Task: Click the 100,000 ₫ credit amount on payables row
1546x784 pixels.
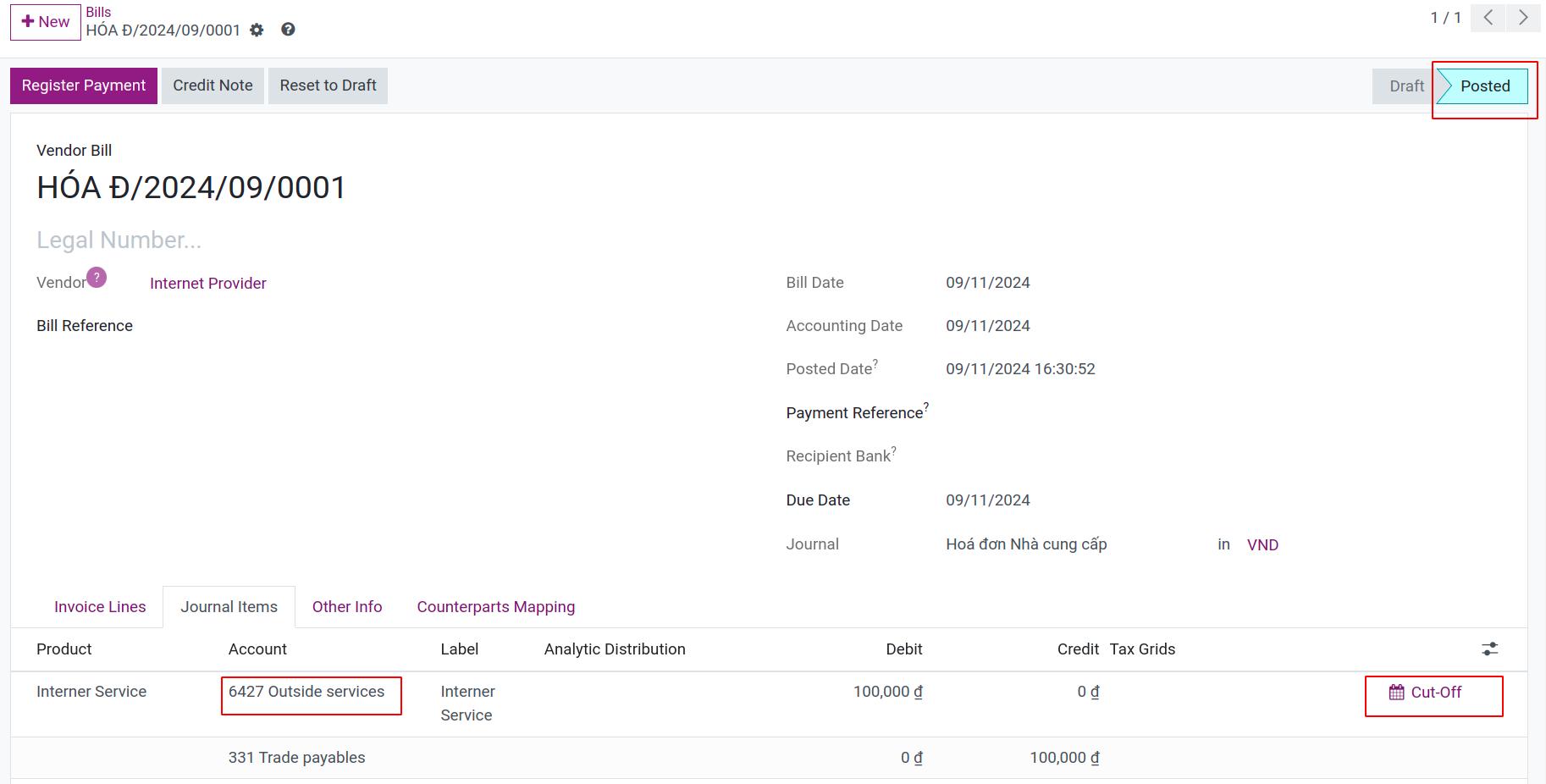Action: click(x=1064, y=758)
